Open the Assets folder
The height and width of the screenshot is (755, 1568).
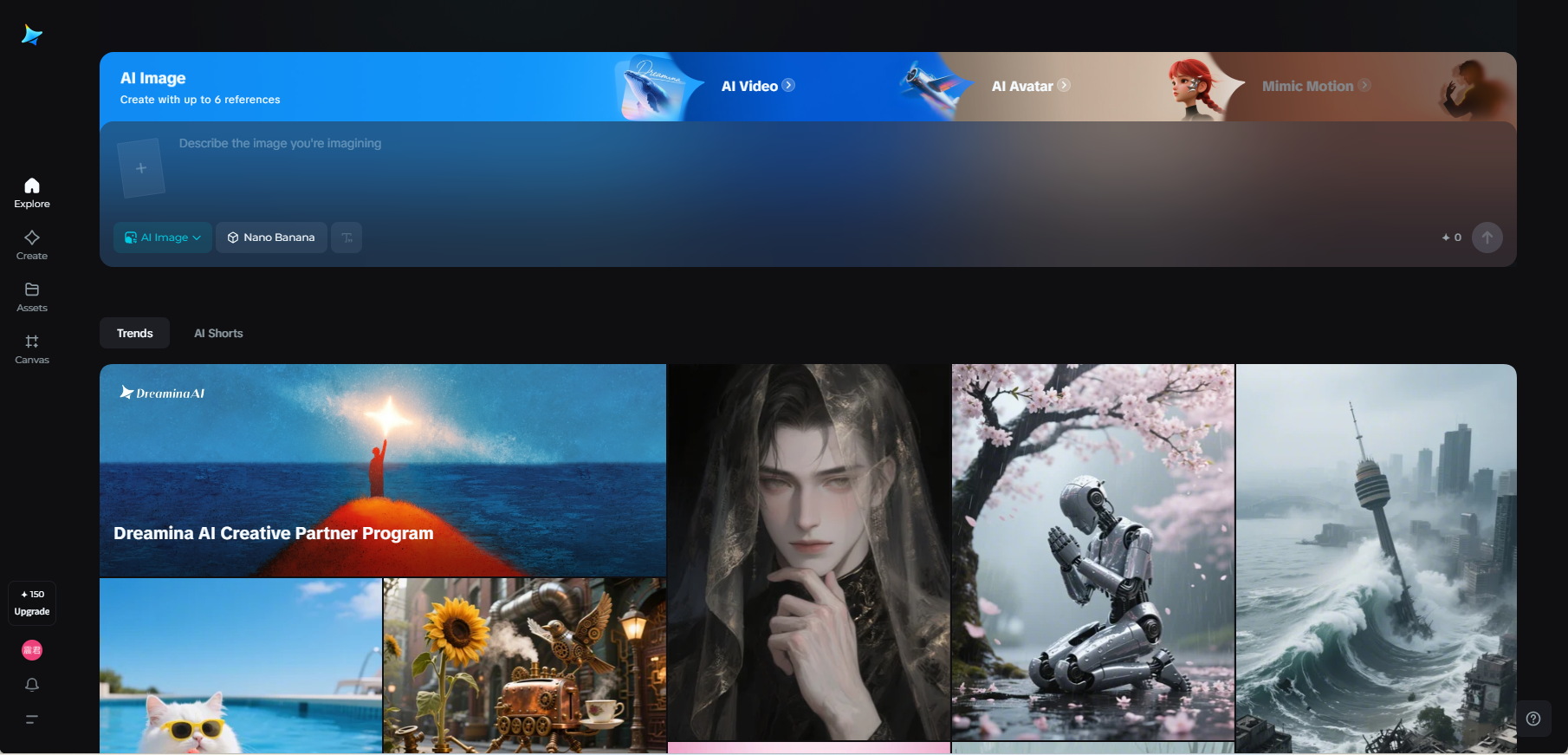pyautogui.click(x=32, y=296)
